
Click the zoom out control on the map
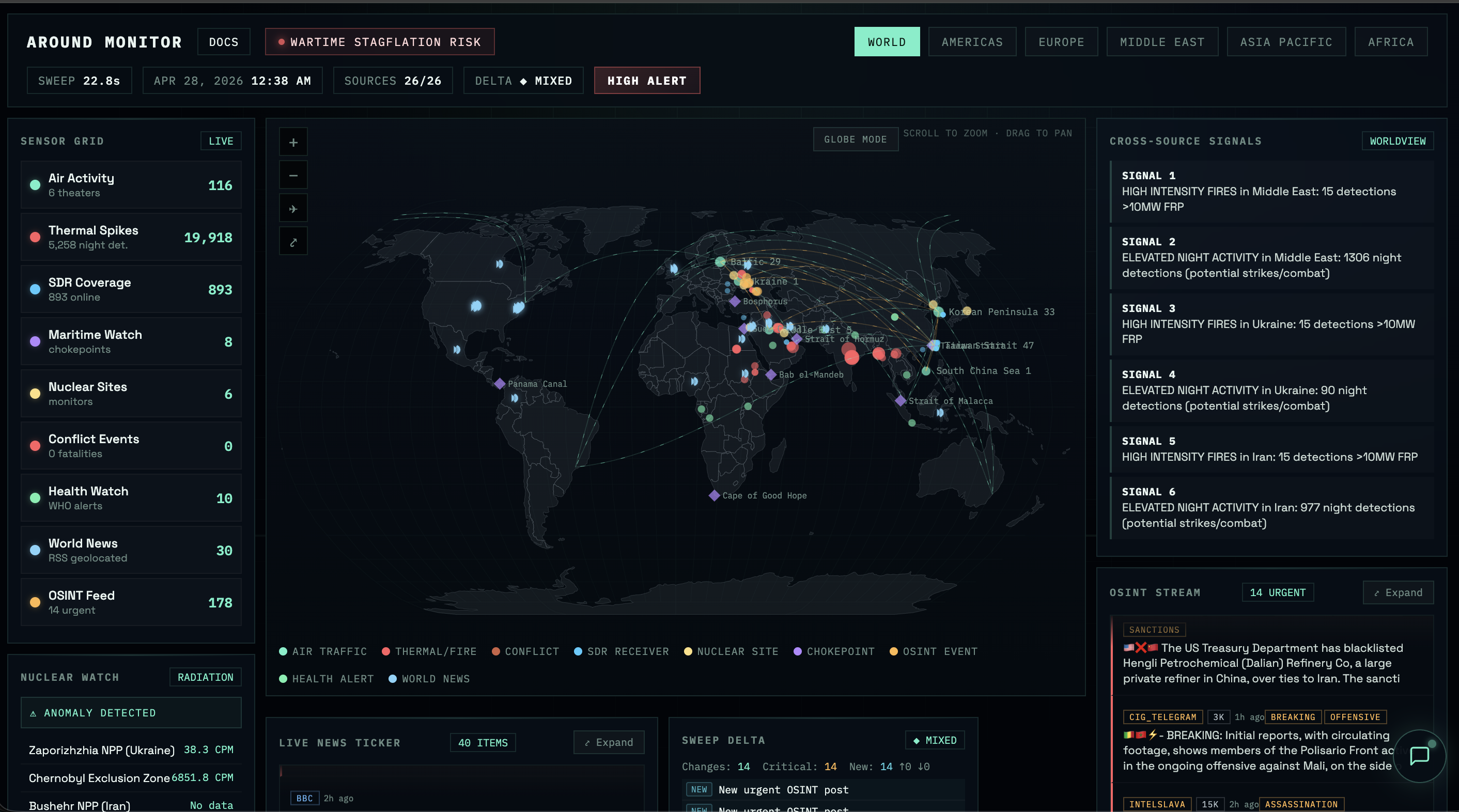(x=293, y=175)
